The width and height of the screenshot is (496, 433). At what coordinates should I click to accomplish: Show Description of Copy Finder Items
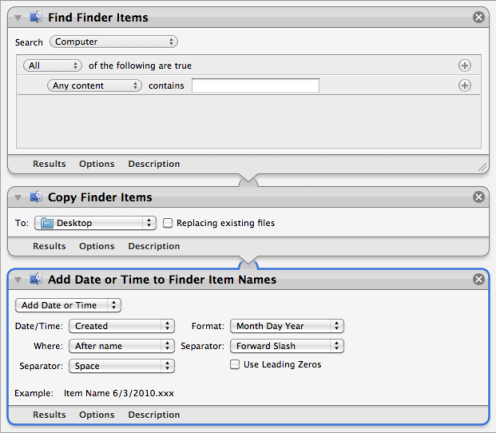154,246
